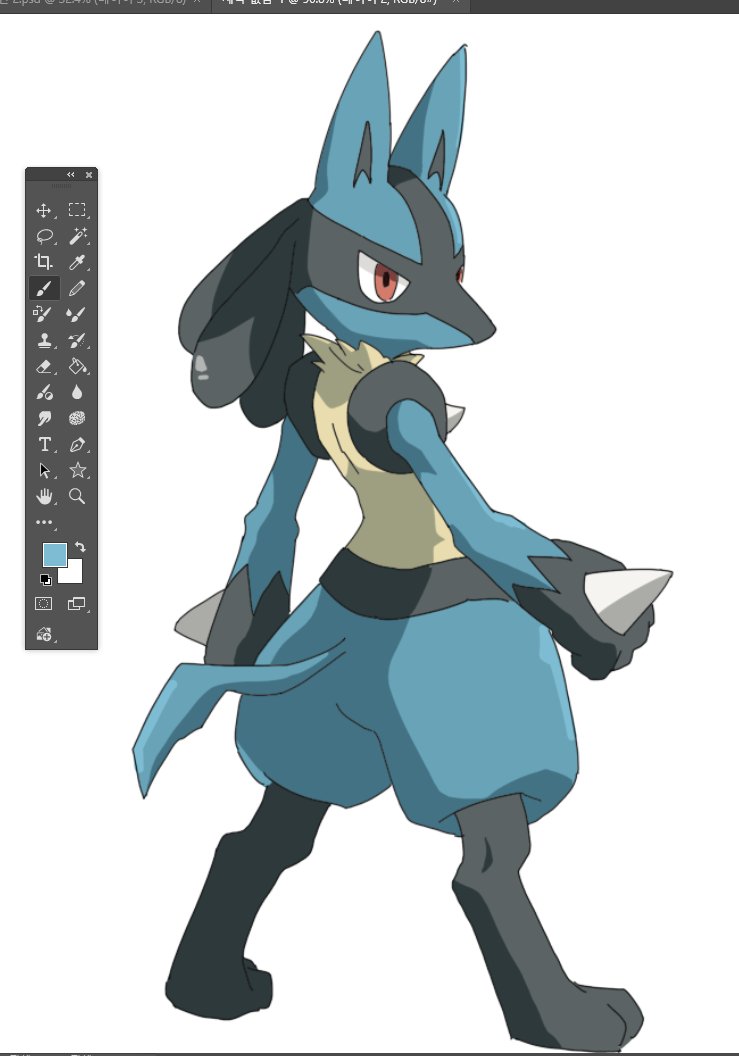739x1056 pixels.
Task: Select the Pencil tool
Action: click(x=77, y=288)
